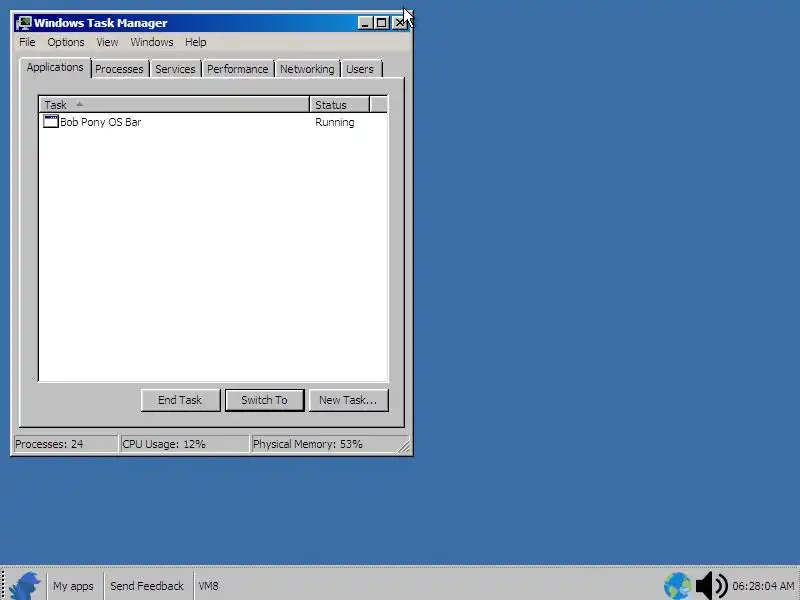
Task: Click the taskbar clock showing 06:28:04 AM
Action: tap(764, 586)
